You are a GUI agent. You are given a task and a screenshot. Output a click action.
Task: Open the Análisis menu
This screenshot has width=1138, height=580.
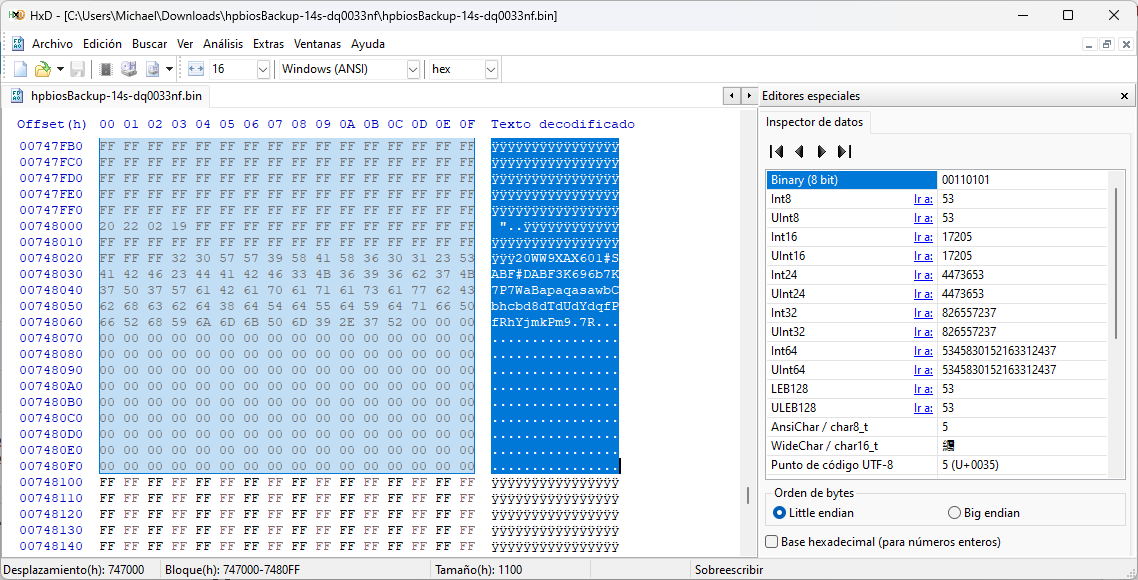(x=223, y=44)
